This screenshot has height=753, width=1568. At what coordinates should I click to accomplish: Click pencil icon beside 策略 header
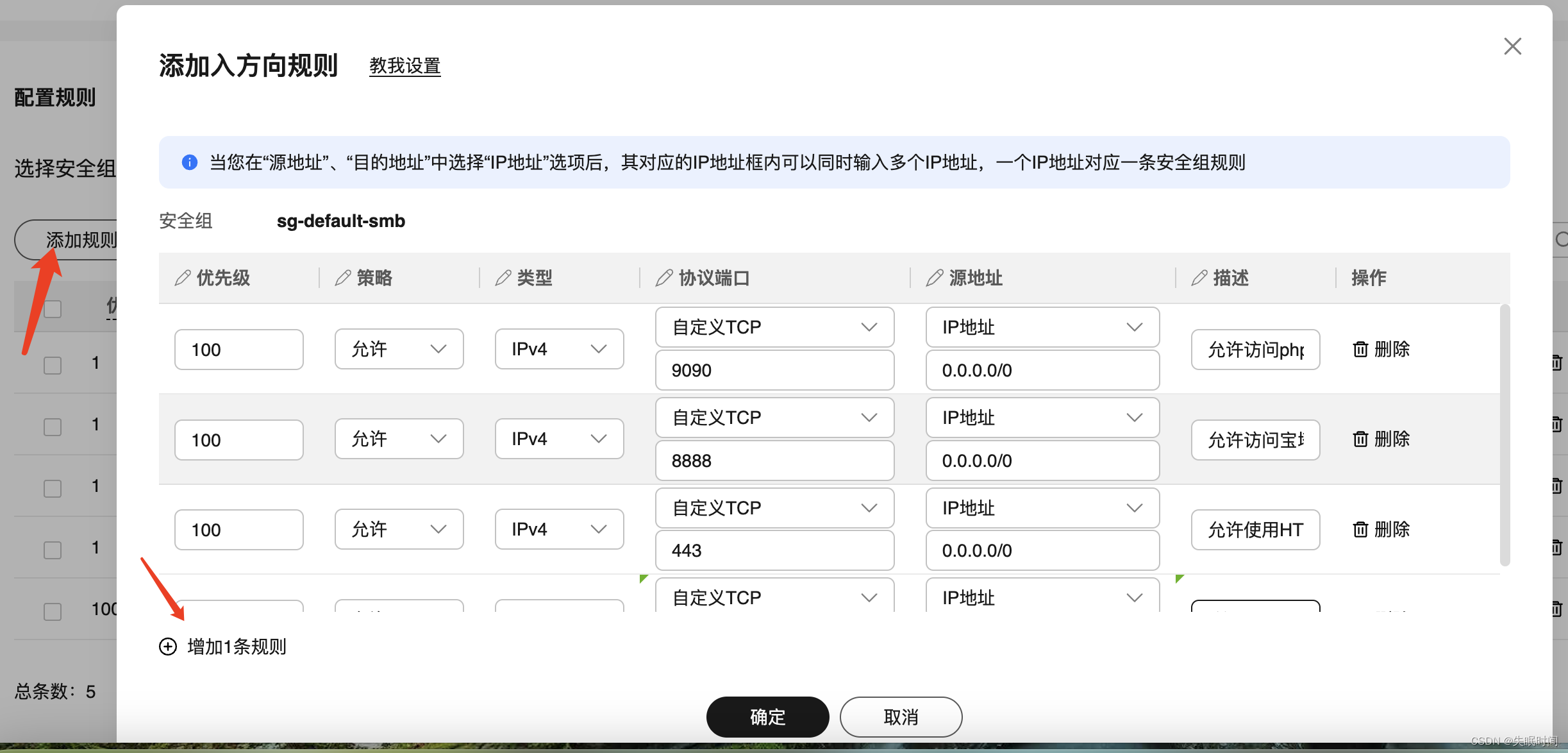click(343, 278)
